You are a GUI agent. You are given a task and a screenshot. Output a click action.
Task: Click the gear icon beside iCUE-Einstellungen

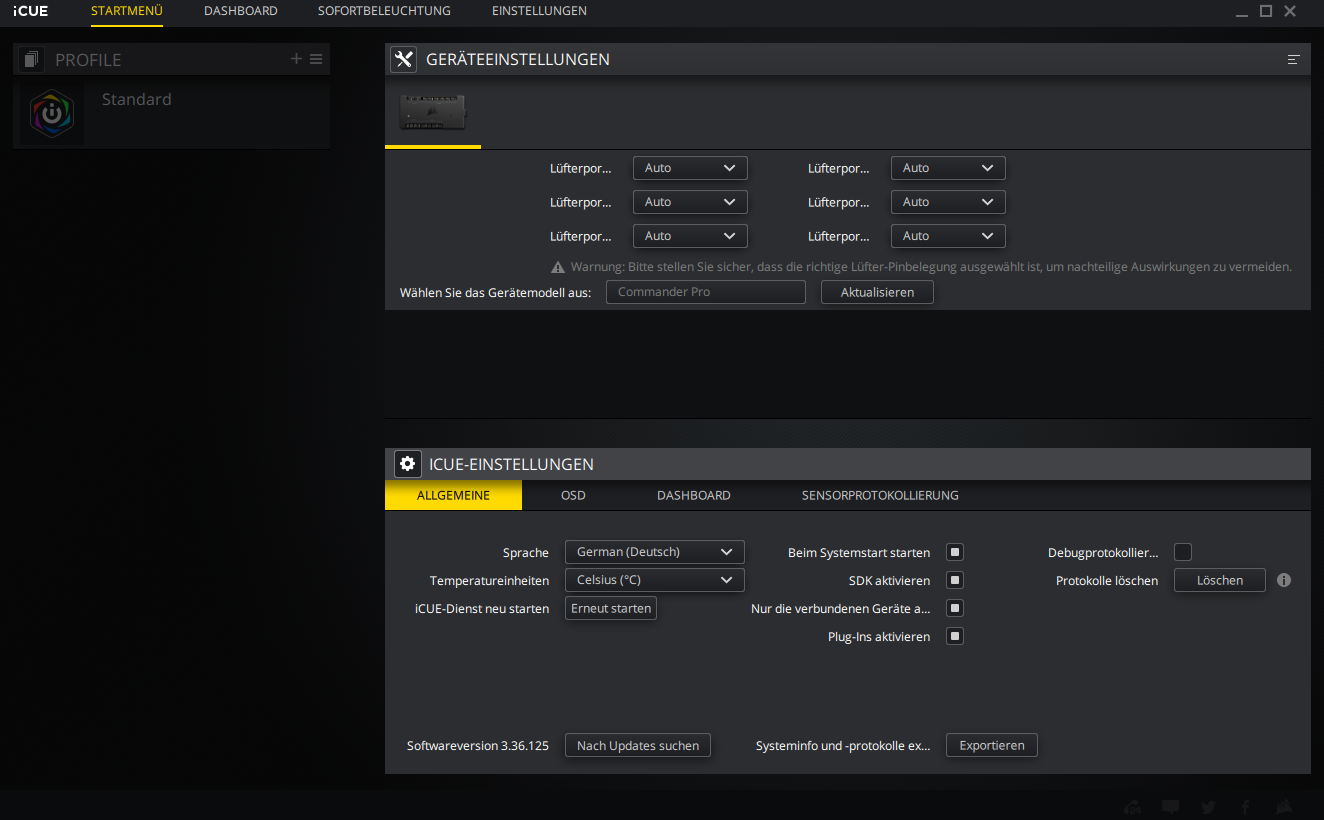407,464
